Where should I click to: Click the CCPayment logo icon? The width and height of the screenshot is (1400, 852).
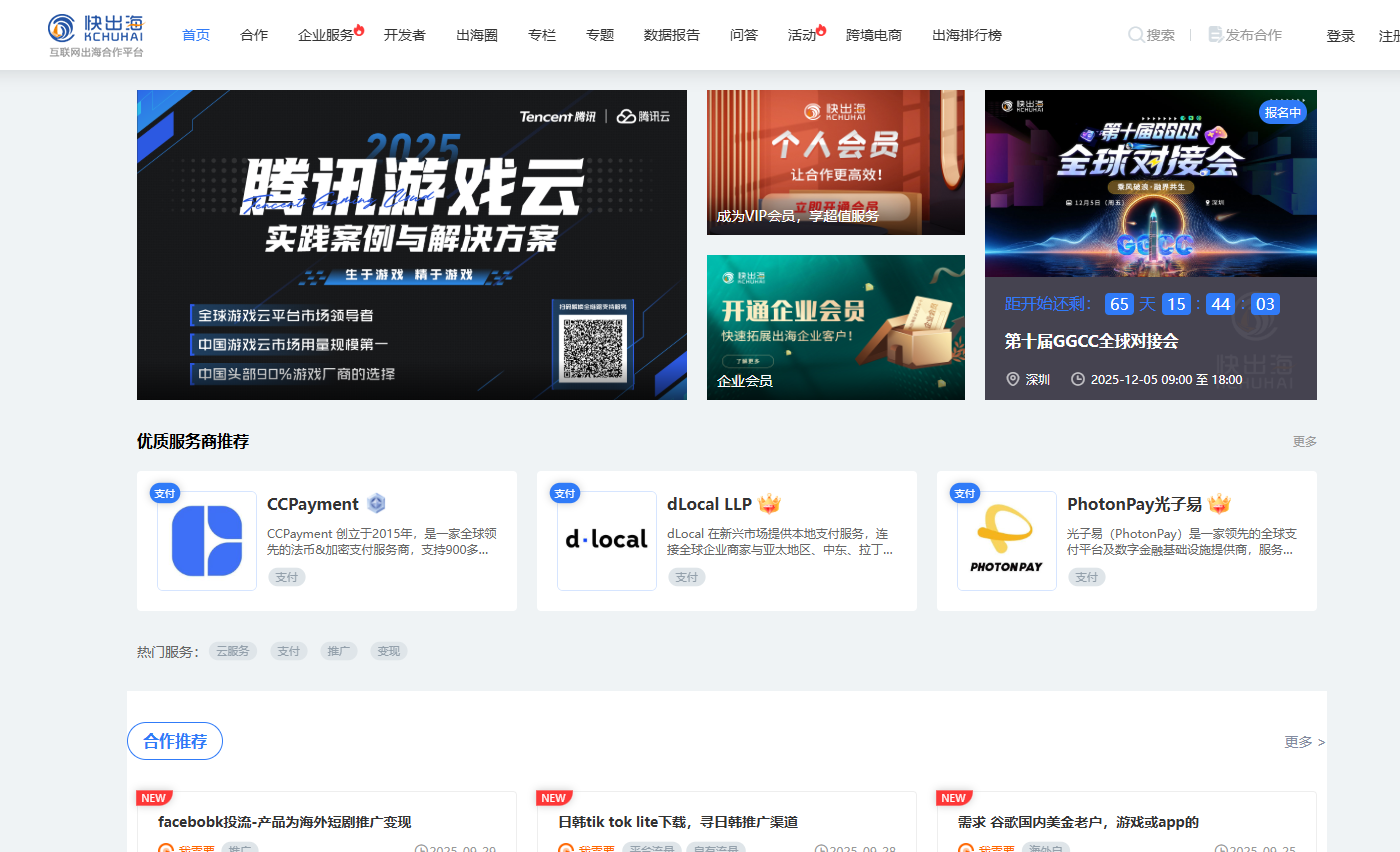(207, 541)
